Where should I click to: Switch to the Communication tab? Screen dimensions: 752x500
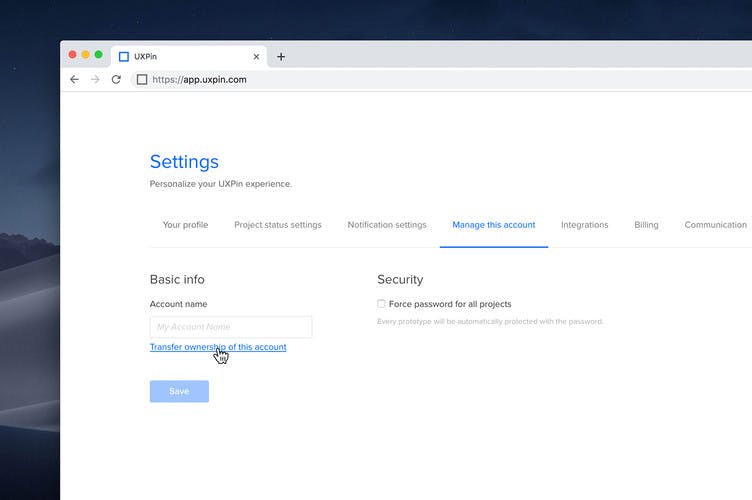(x=716, y=225)
